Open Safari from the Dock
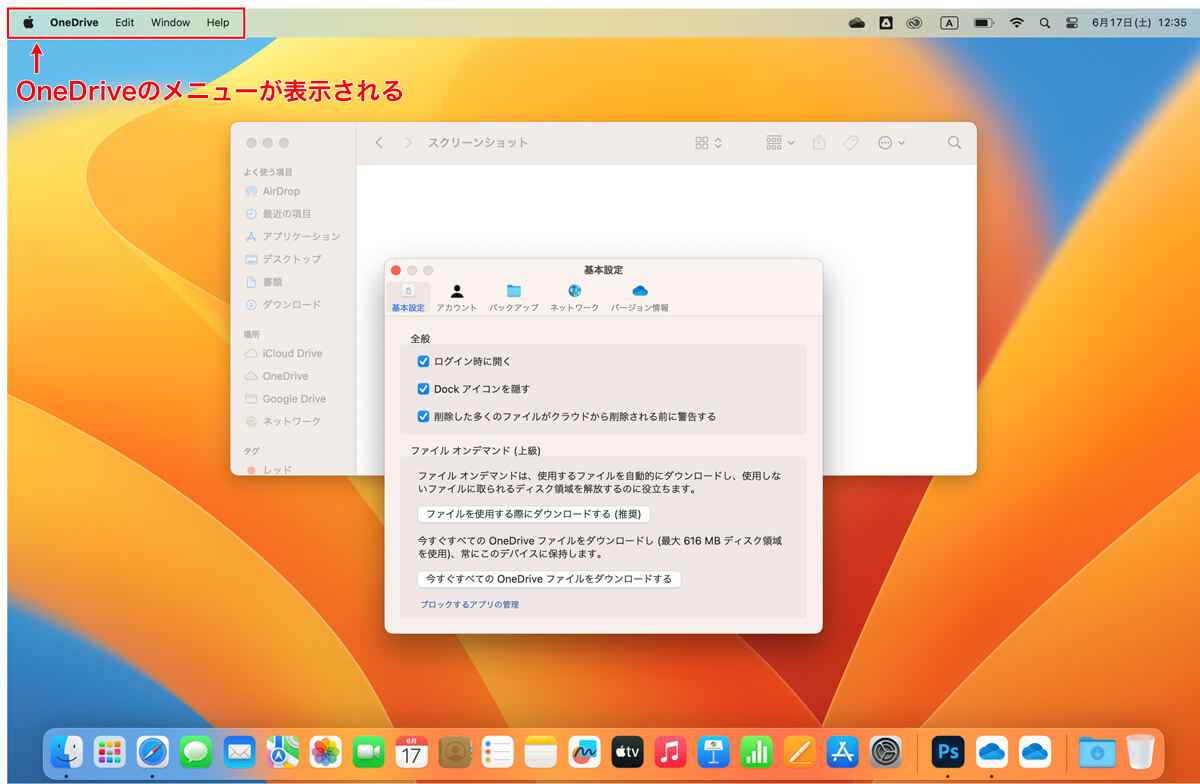This screenshot has width=1200, height=784. (153, 751)
